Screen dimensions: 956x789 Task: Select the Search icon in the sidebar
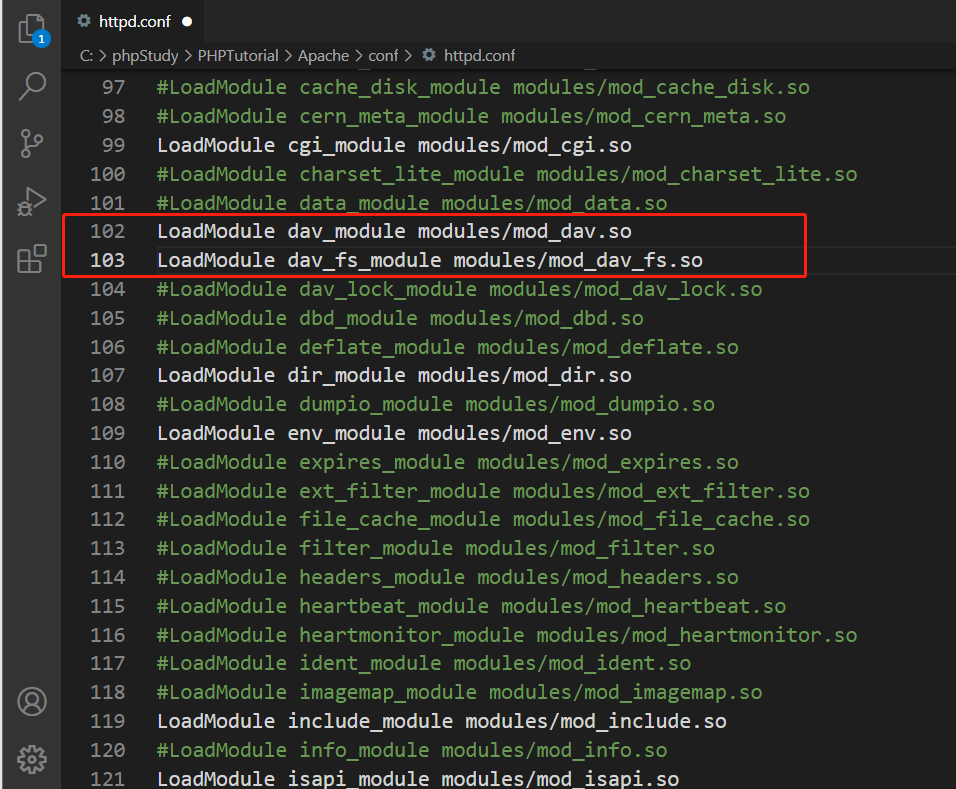click(31, 87)
